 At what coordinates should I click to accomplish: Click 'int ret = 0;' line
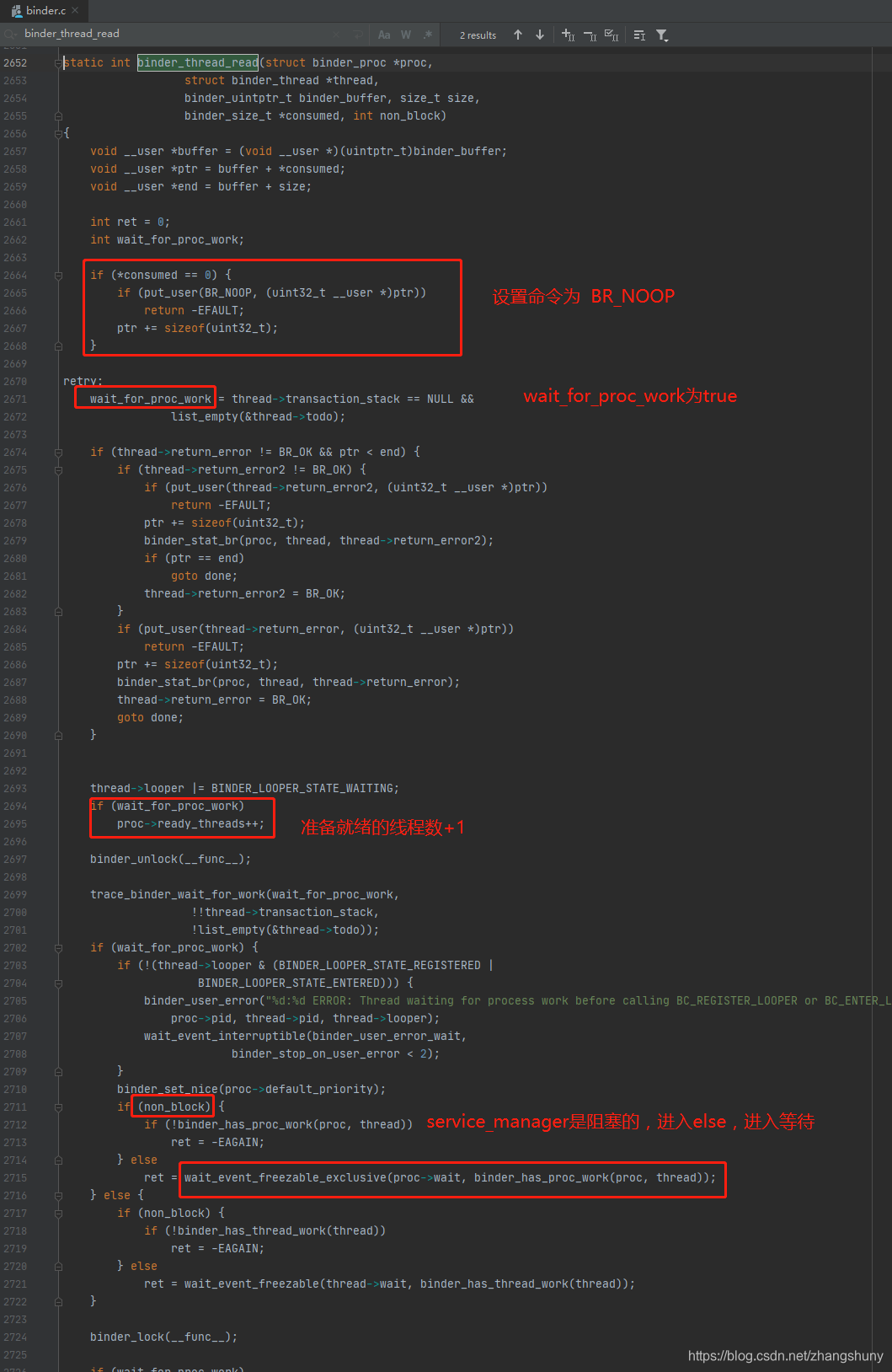tap(130, 222)
